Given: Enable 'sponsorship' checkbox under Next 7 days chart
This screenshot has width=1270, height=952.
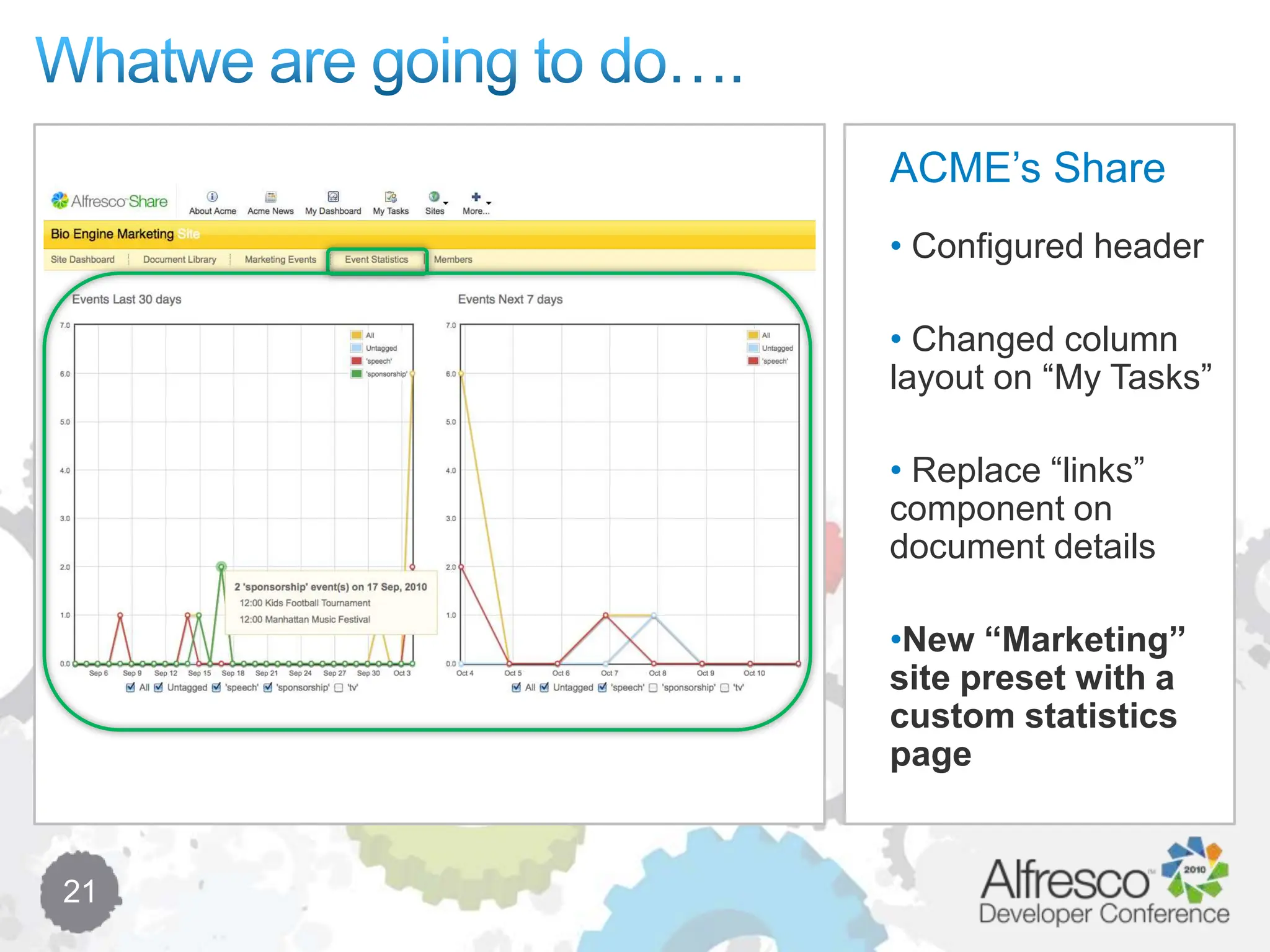Looking at the screenshot, I should tap(653, 687).
